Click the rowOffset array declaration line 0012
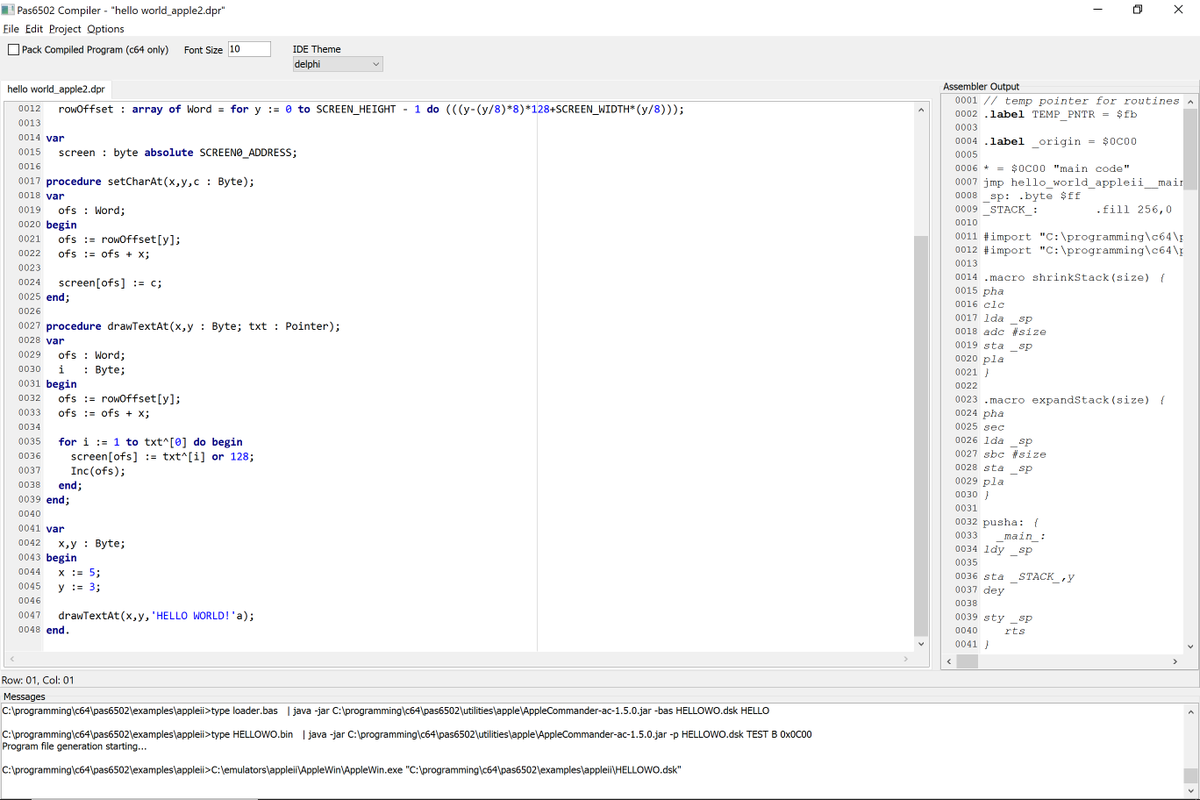 [371, 109]
